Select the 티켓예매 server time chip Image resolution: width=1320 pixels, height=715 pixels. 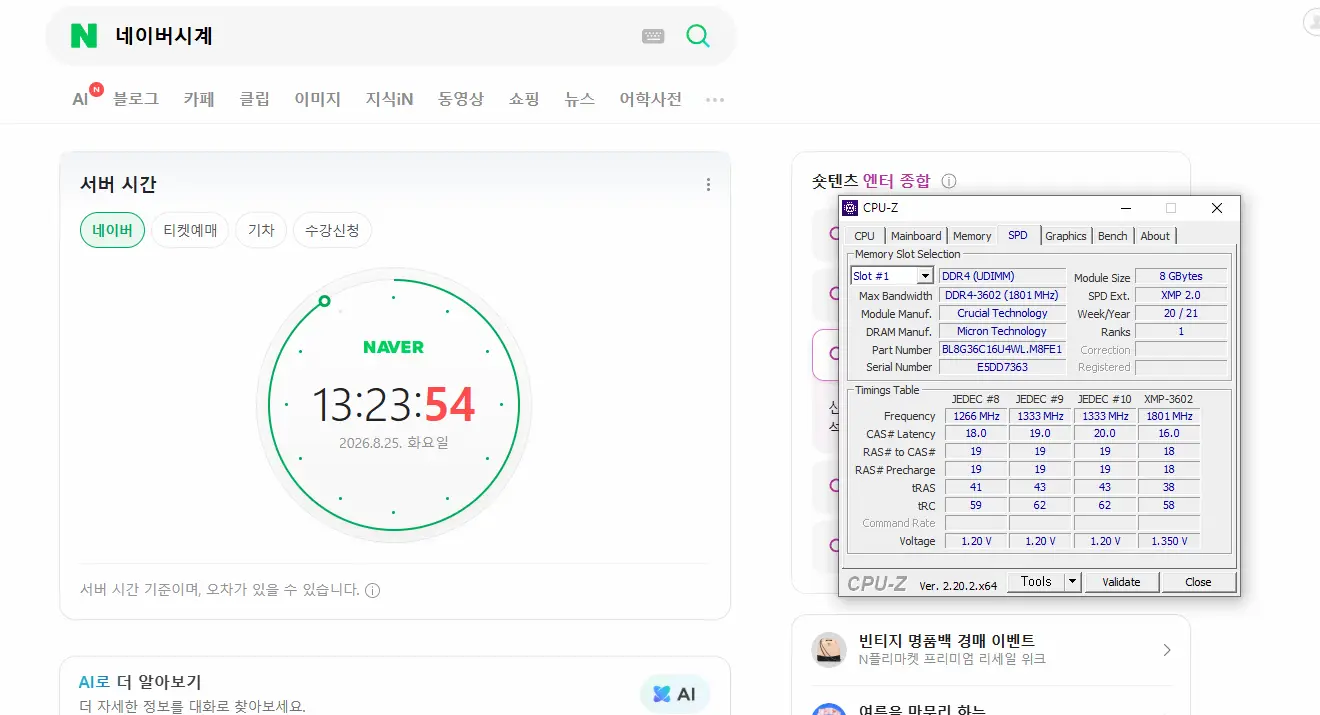pos(190,230)
